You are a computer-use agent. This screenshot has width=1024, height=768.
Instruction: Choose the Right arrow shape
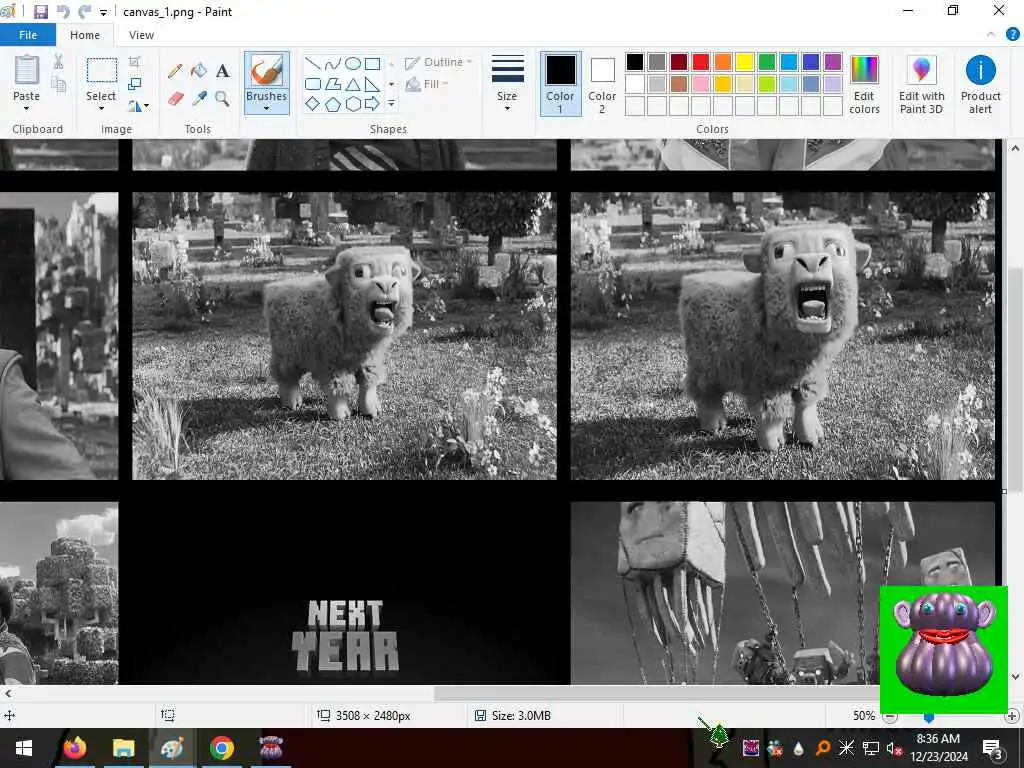pos(372,103)
